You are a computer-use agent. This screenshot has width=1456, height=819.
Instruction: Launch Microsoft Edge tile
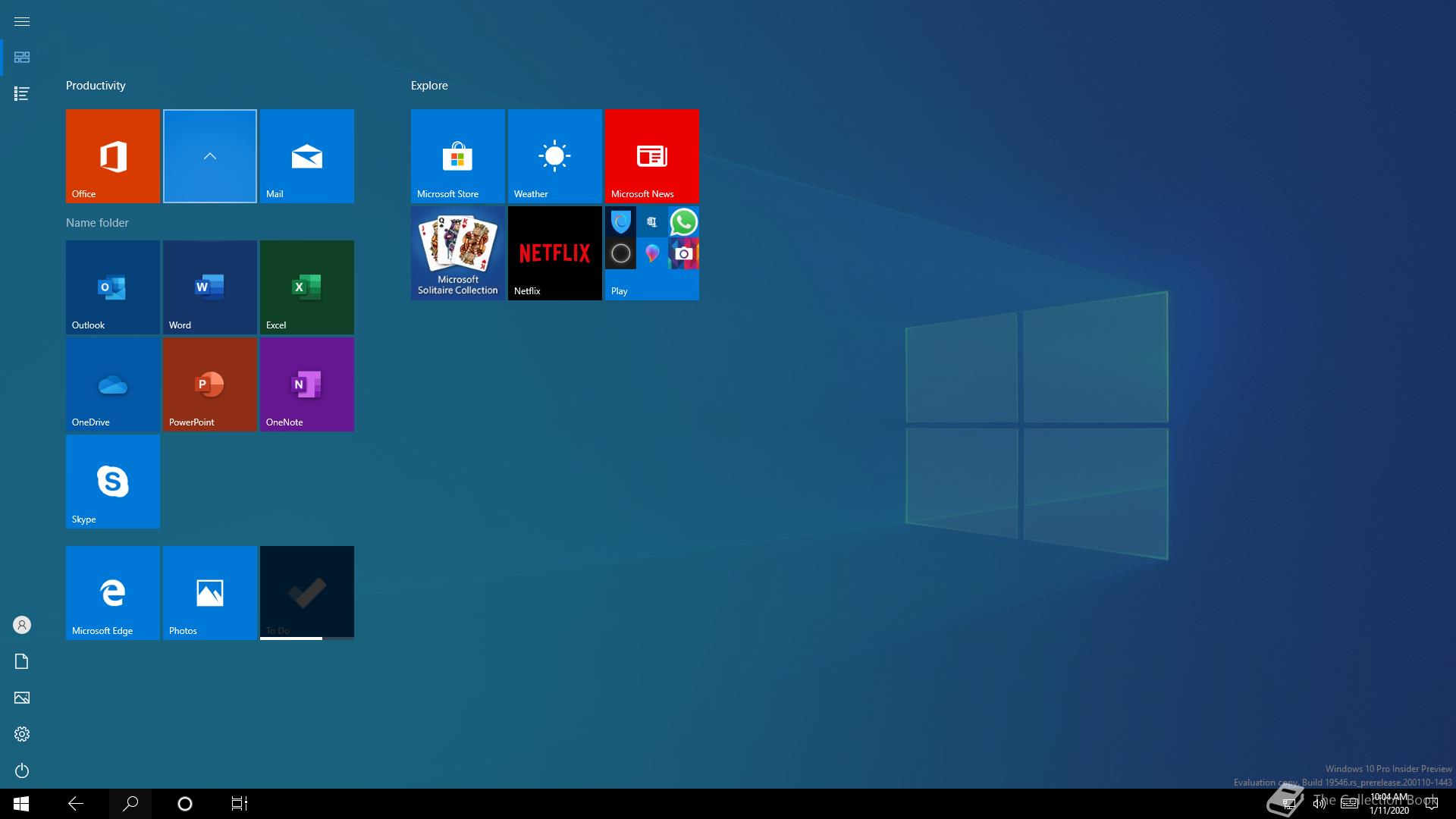[113, 593]
